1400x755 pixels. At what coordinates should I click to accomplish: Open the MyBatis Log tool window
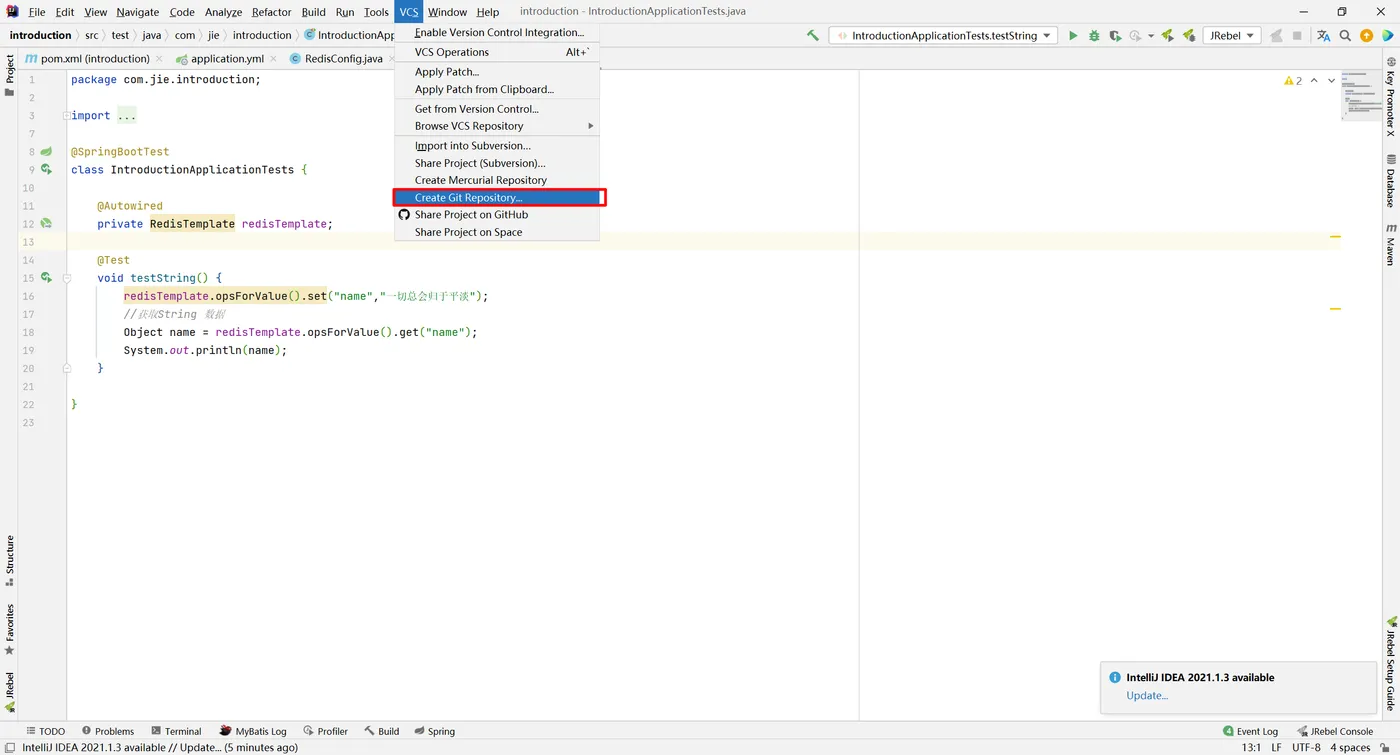pyautogui.click(x=253, y=731)
